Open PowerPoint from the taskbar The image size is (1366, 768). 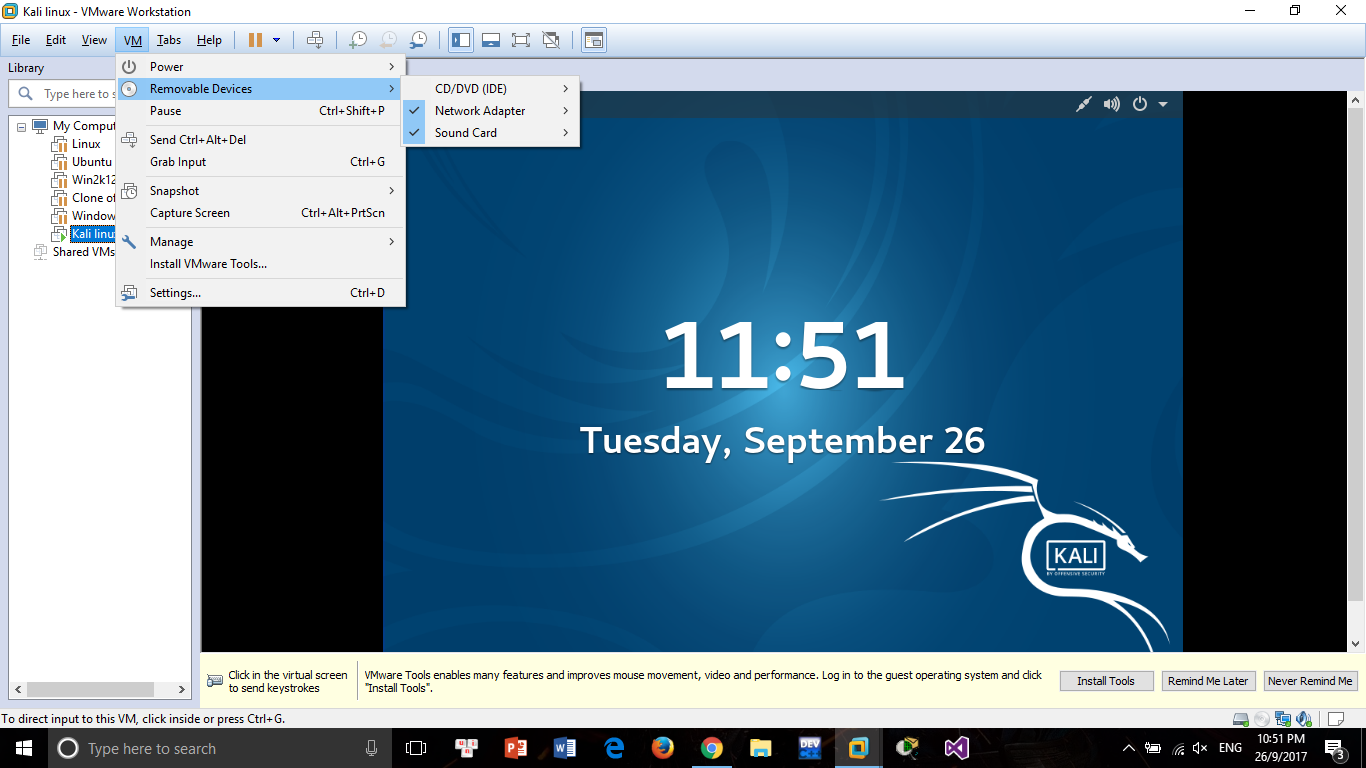tap(515, 748)
